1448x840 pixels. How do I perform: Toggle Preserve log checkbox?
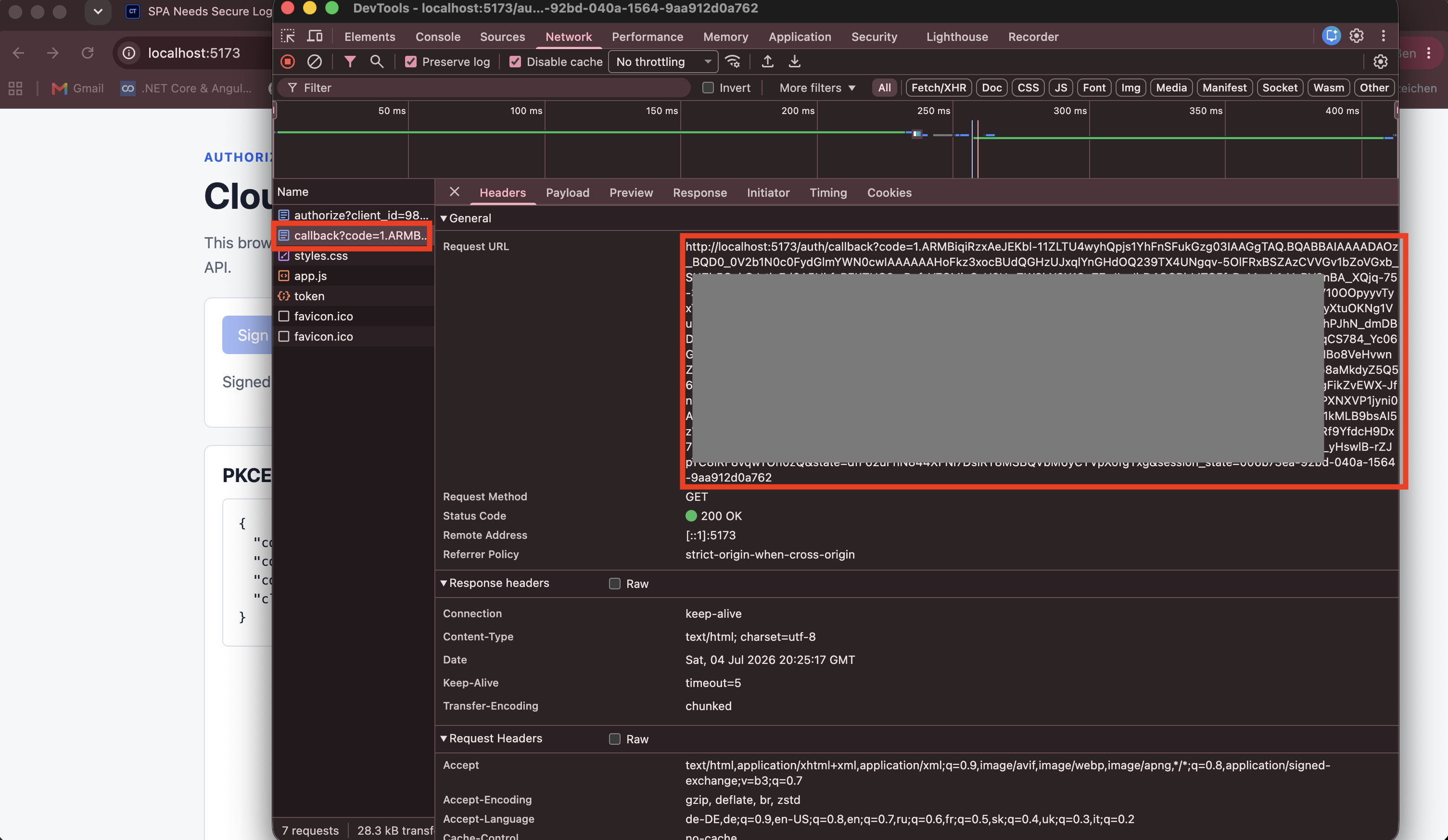point(410,62)
